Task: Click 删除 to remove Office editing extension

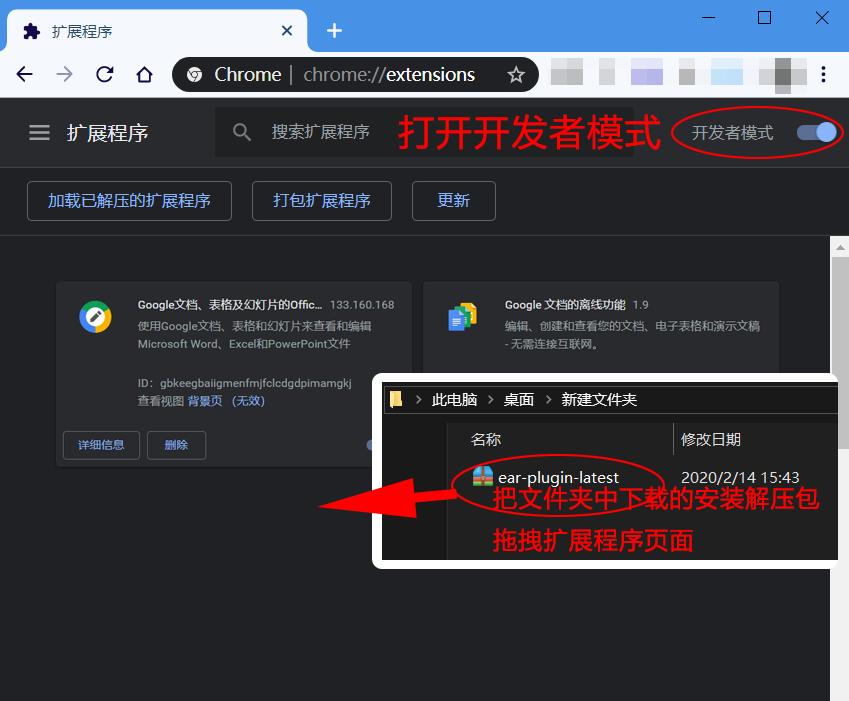Action: coord(177,445)
